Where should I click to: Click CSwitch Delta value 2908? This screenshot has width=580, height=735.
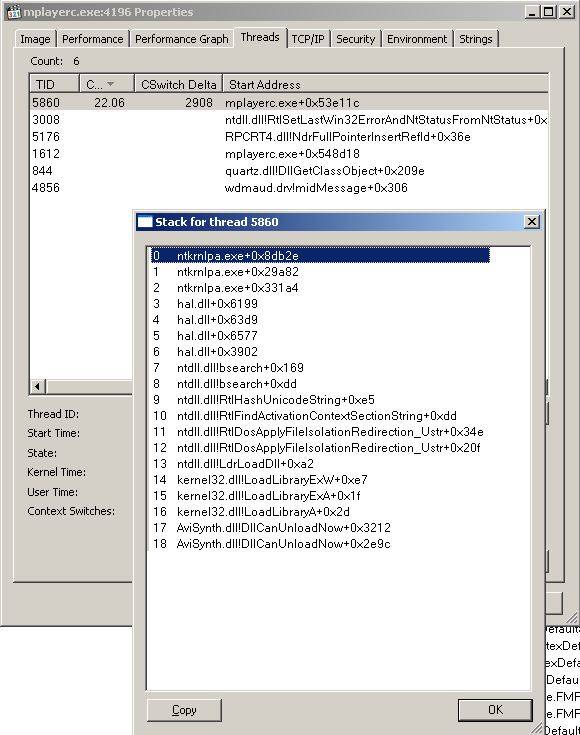pos(199,103)
